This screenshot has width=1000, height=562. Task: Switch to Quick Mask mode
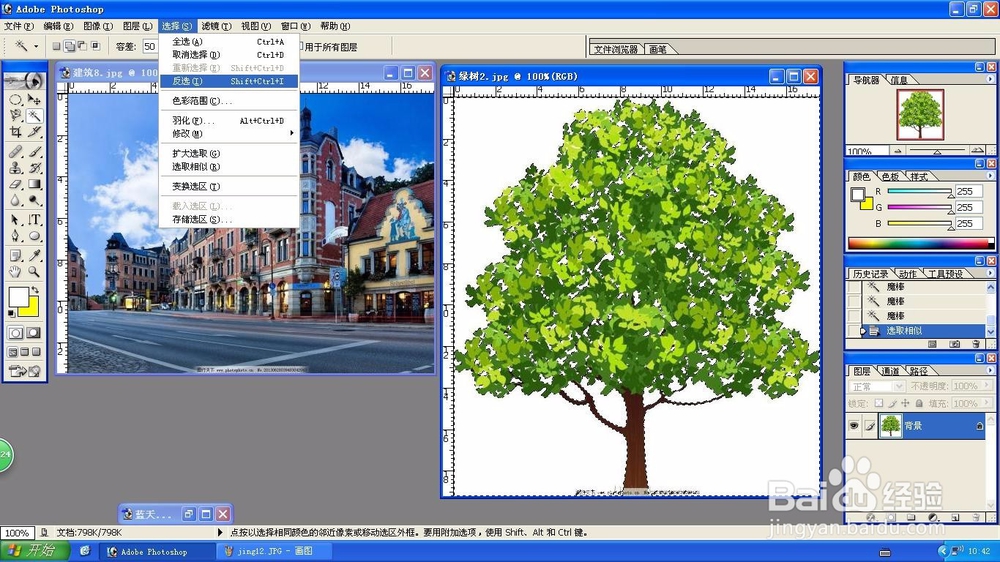[x=34, y=332]
